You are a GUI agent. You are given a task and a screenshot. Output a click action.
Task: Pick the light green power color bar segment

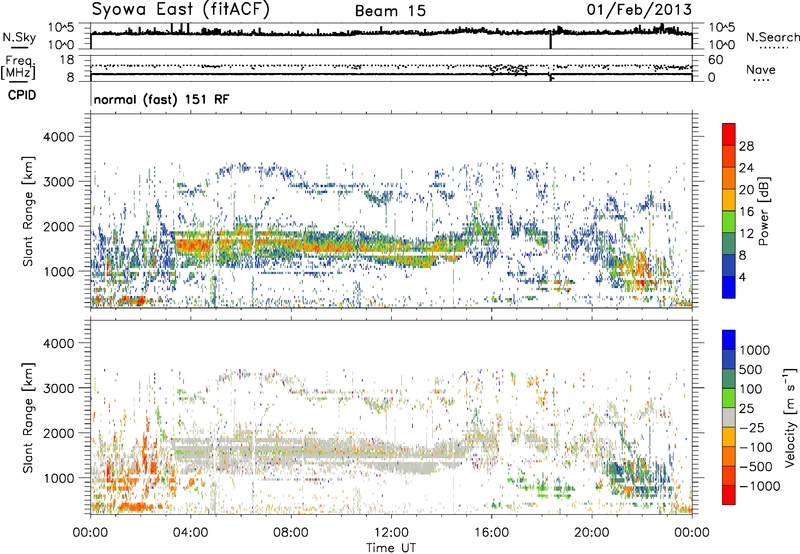729,222
